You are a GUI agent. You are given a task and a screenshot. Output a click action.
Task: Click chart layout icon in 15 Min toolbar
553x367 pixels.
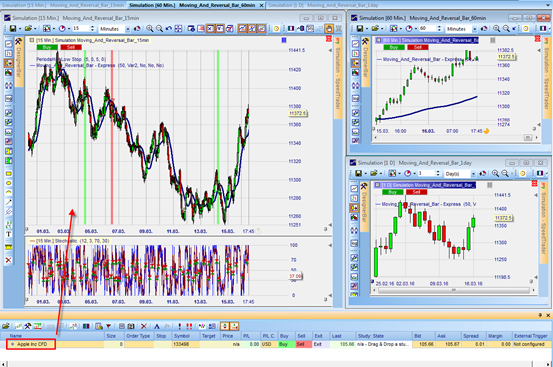pyautogui.click(x=47, y=29)
